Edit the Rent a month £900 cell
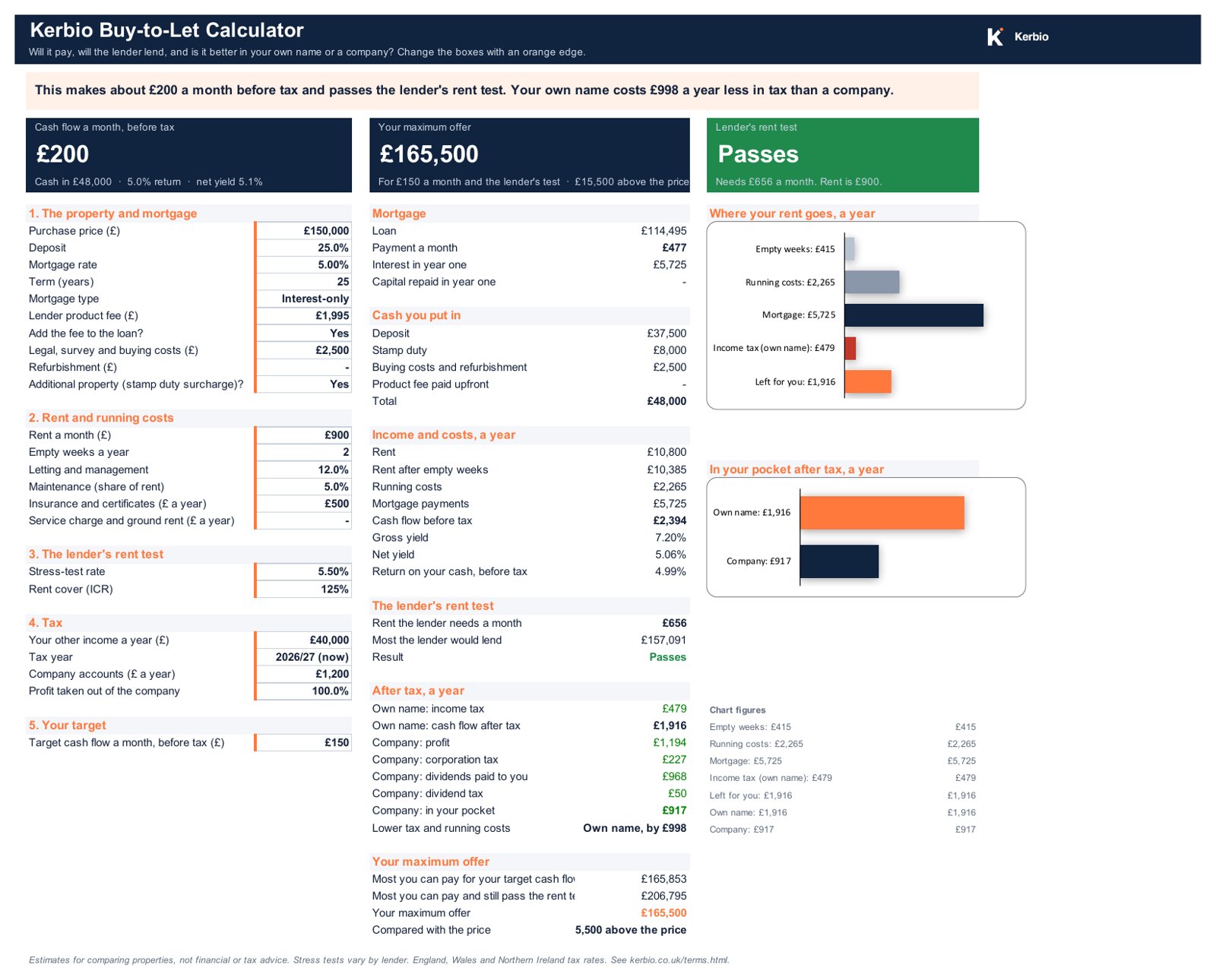The height and width of the screenshot is (980, 1216). coord(303,435)
